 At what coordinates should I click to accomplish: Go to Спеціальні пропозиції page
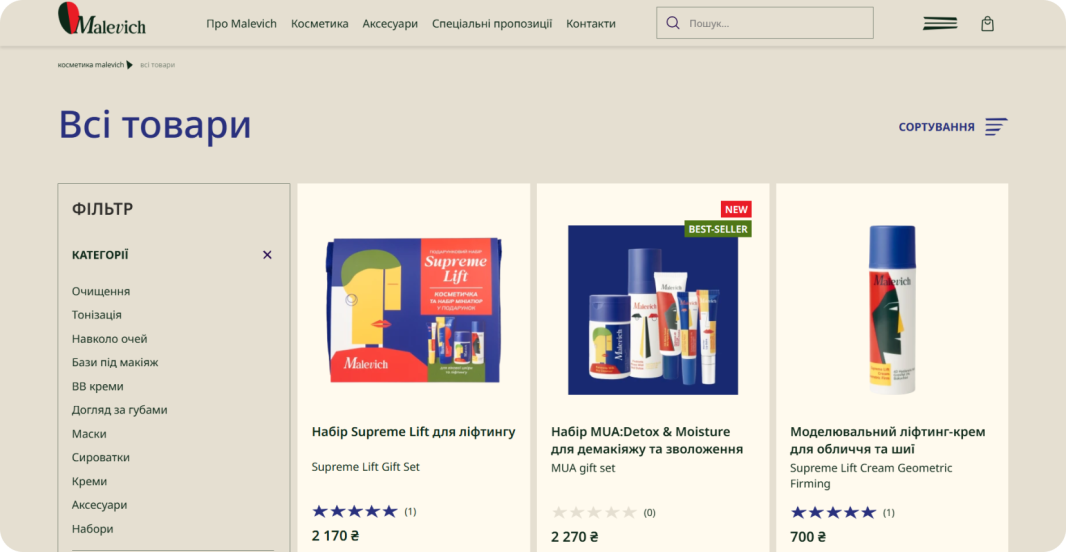coord(492,24)
